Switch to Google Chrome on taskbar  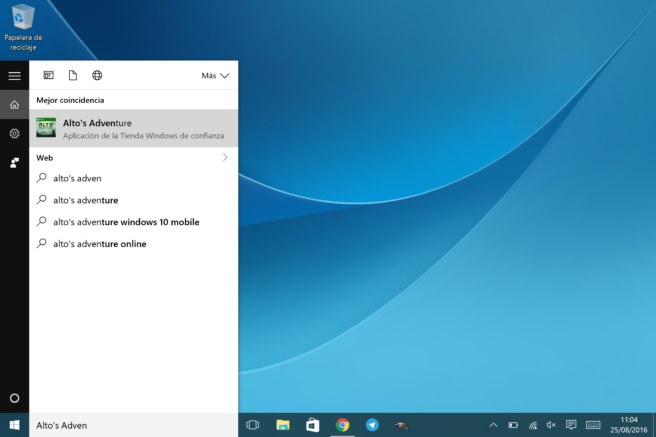[x=342, y=425]
